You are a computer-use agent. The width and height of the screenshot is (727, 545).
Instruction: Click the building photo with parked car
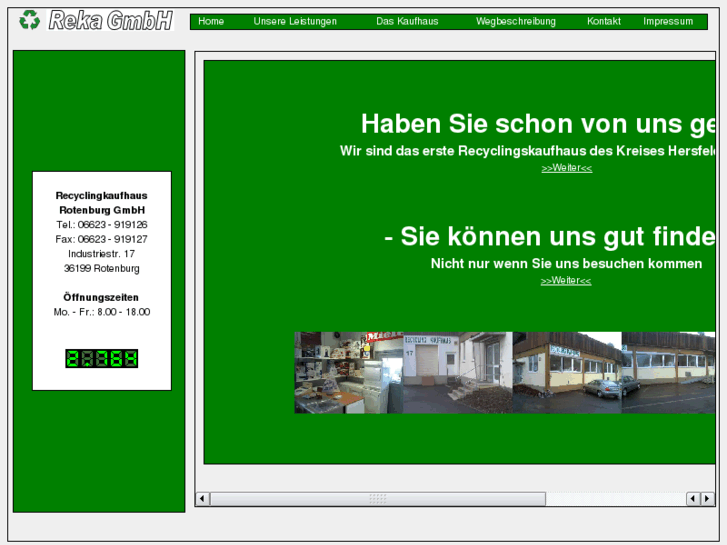tap(566, 373)
